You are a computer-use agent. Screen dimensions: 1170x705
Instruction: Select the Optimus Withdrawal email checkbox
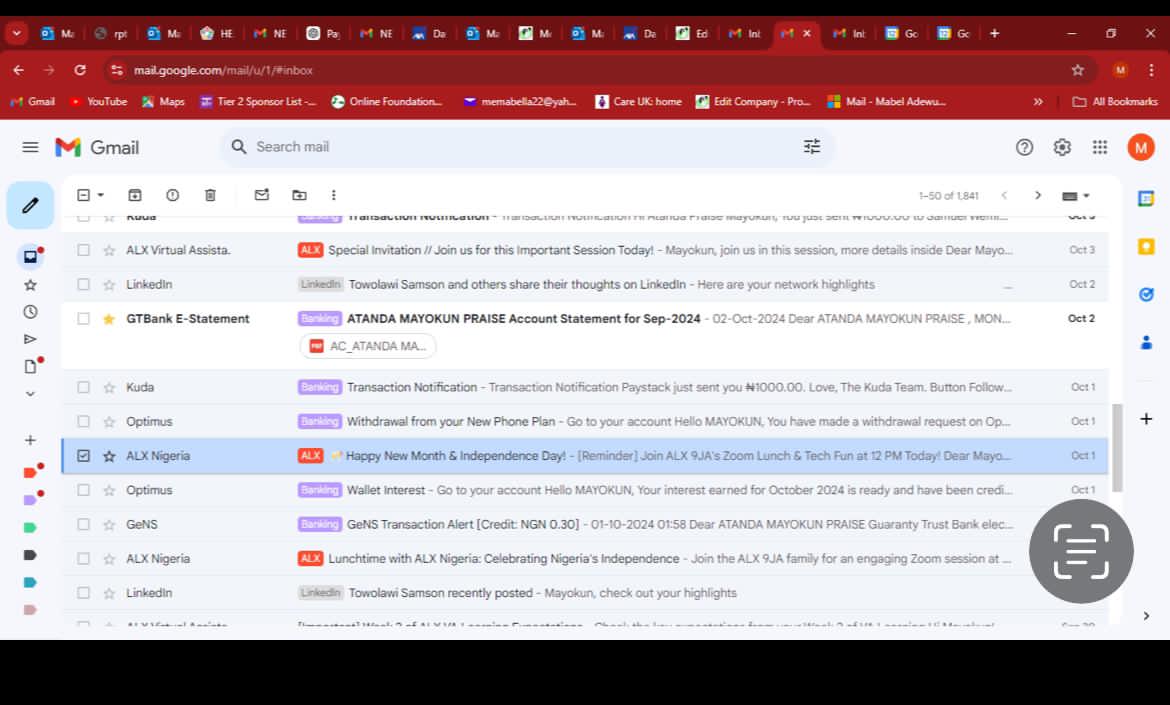click(84, 422)
